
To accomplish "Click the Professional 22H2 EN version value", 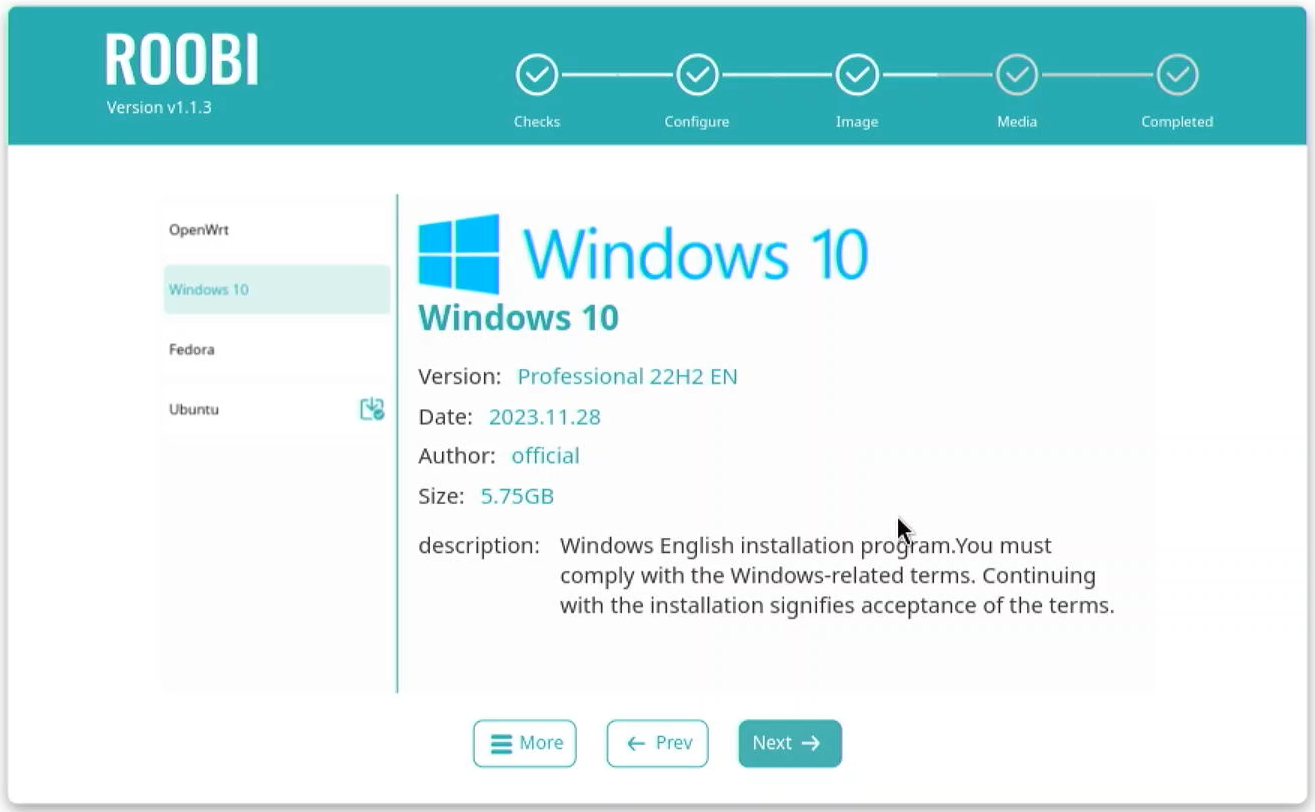I will [627, 377].
